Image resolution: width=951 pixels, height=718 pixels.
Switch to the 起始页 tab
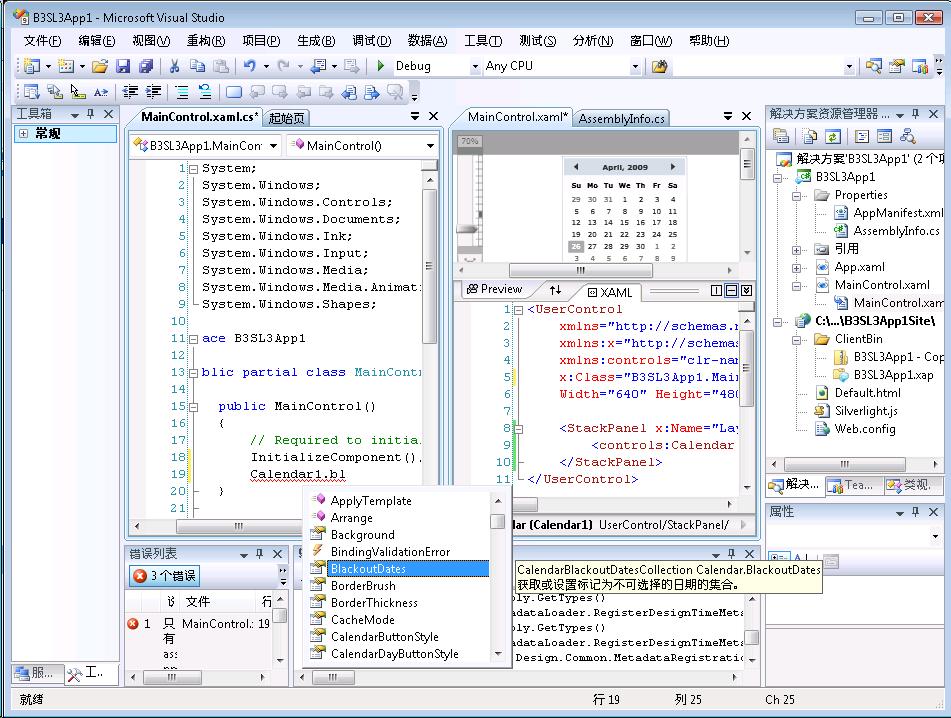(286, 118)
